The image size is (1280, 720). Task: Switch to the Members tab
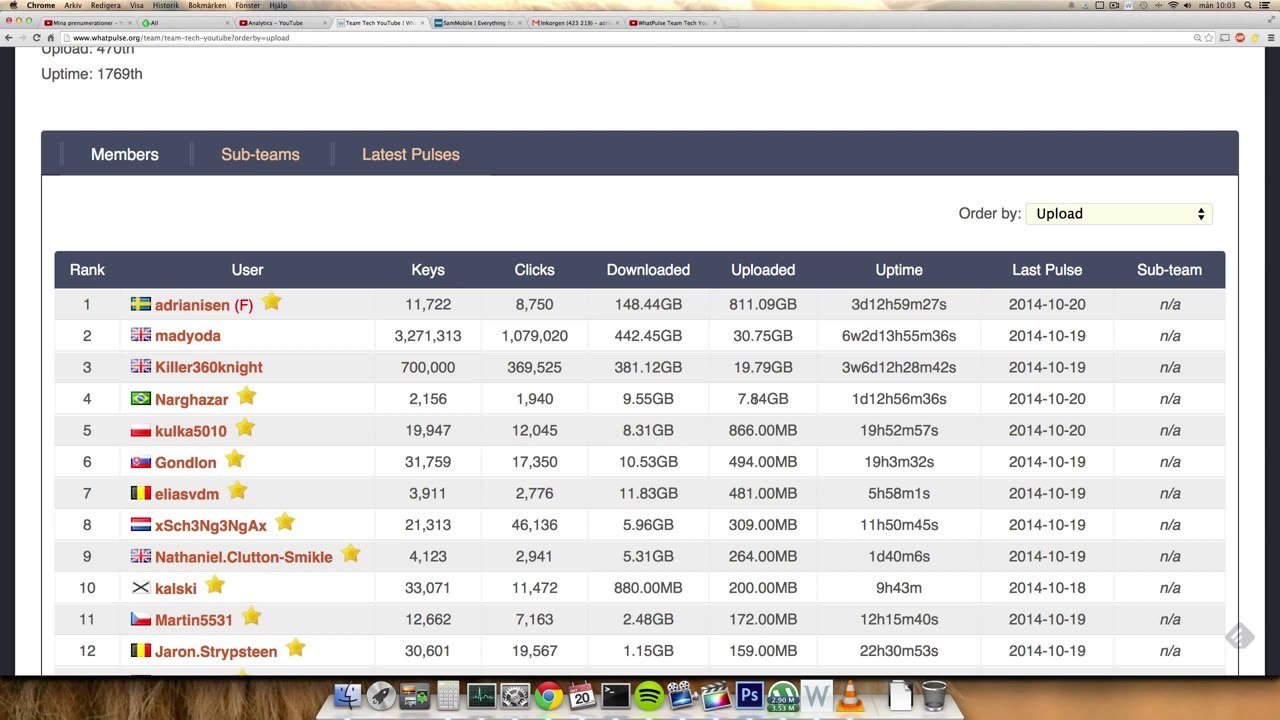[x=125, y=154]
